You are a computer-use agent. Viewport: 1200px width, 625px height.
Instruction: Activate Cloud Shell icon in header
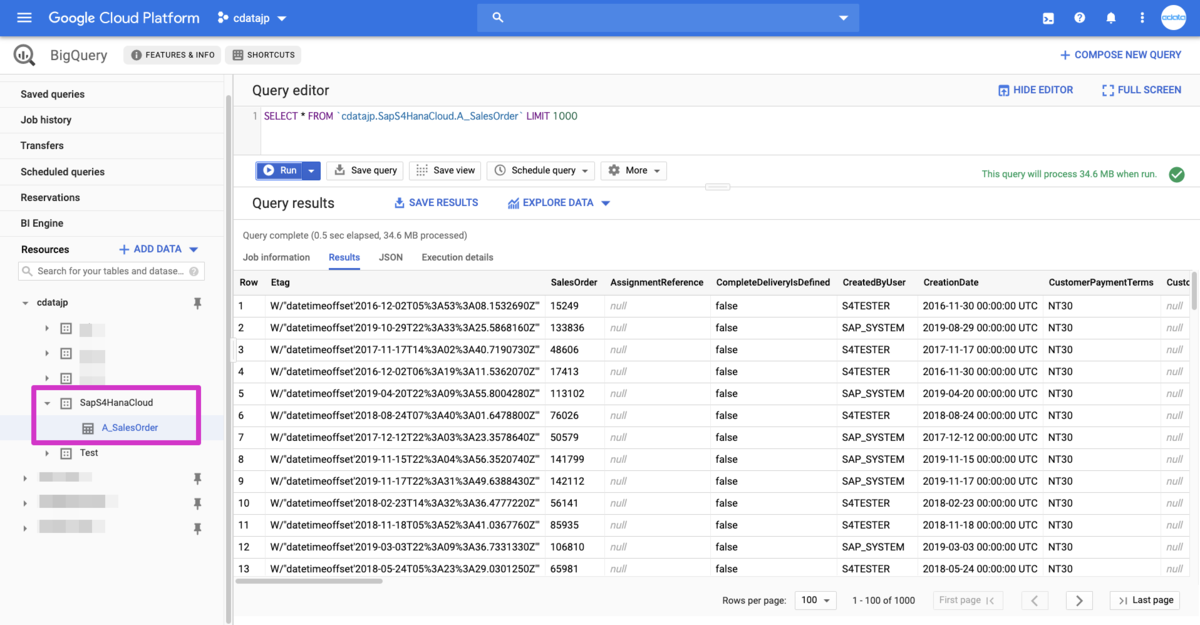pos(1048,18)
